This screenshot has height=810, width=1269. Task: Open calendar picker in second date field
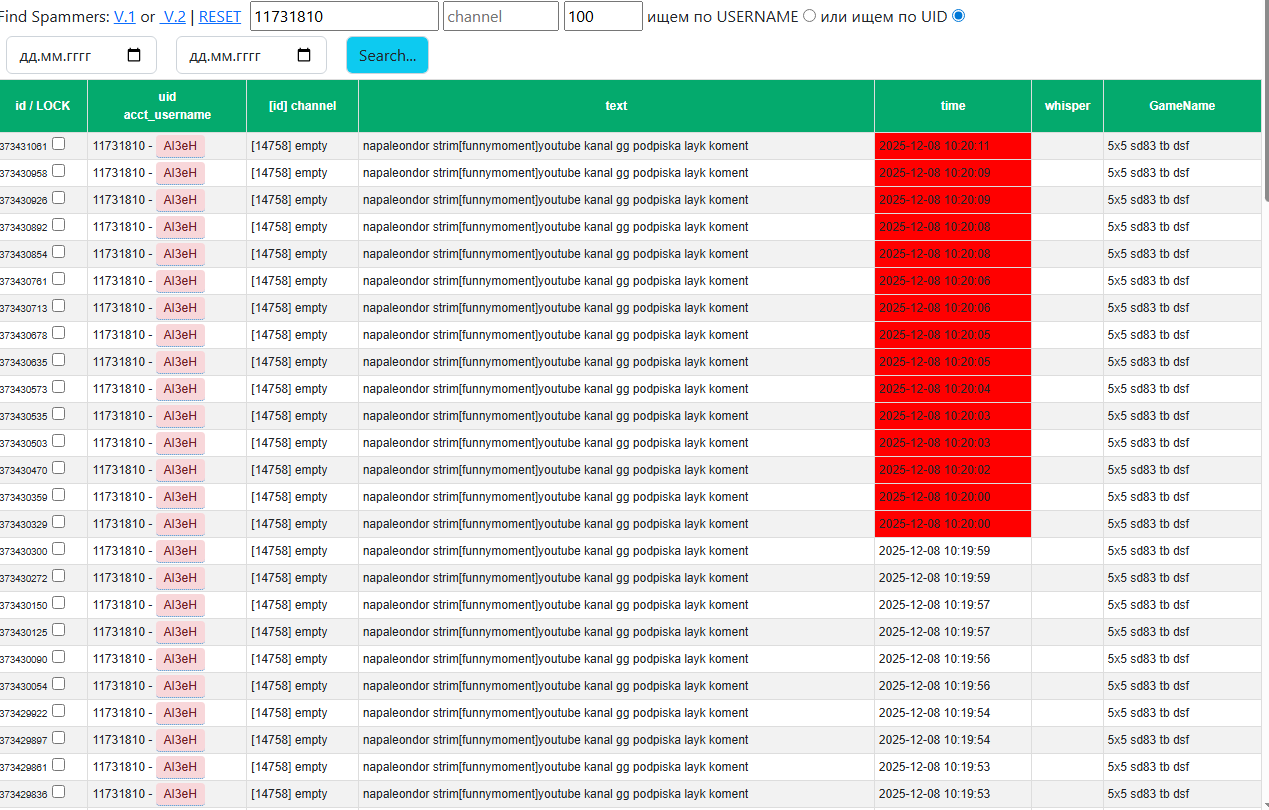tap(305, 56)
